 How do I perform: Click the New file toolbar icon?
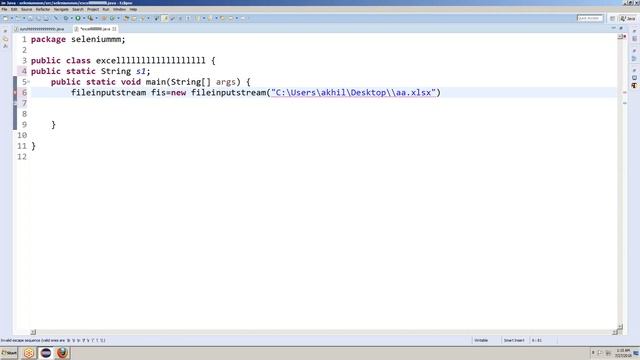[x=6, y=18]
